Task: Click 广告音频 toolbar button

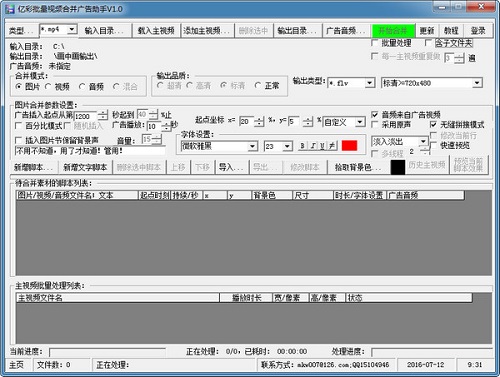Action: click(346, 31)
